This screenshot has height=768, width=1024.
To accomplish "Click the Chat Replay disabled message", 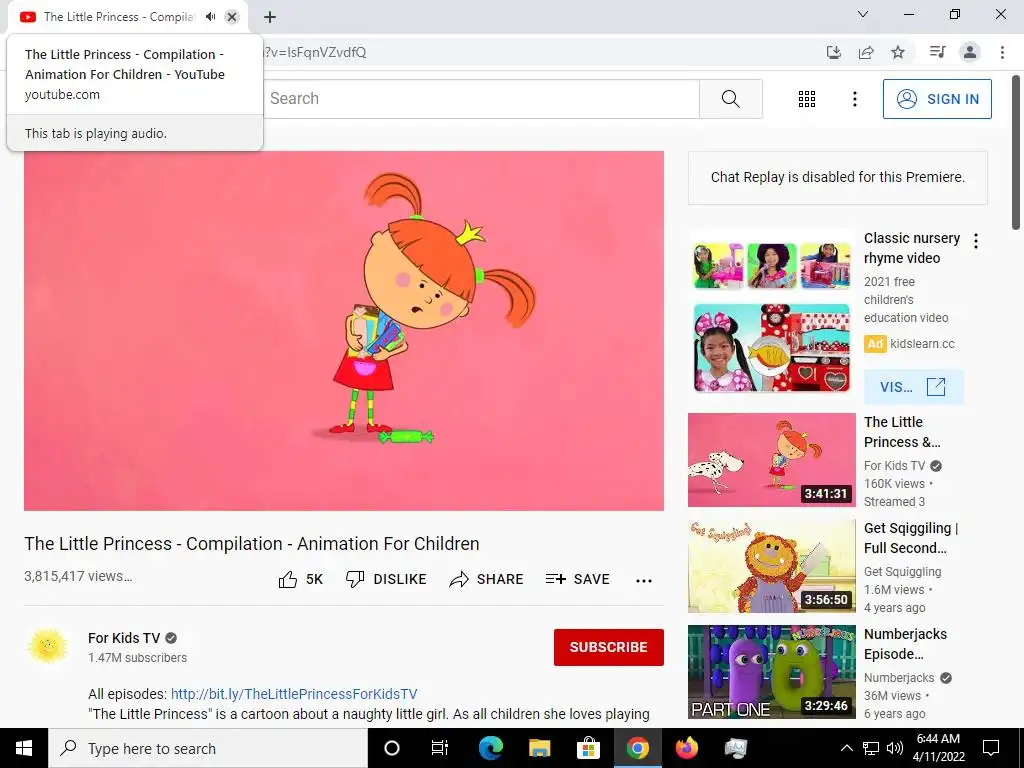I will (838, 178).
